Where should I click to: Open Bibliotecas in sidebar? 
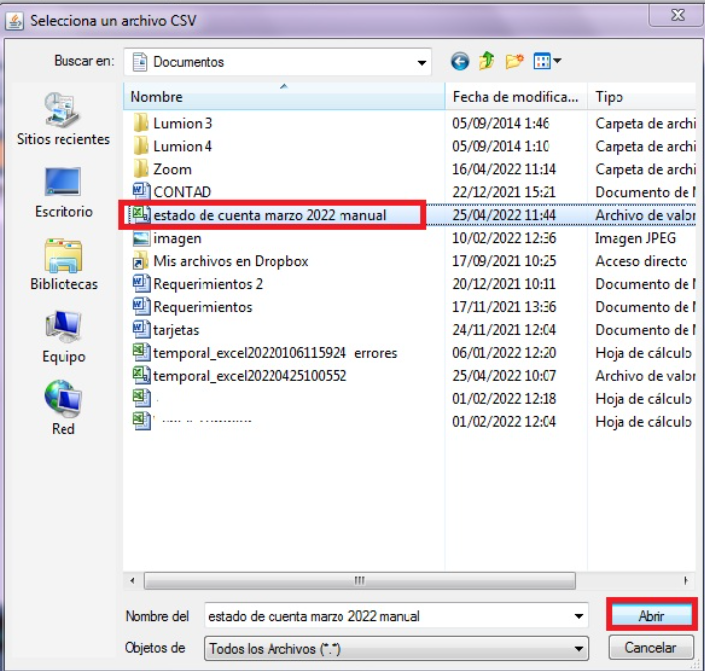click(x=63, y=262)
